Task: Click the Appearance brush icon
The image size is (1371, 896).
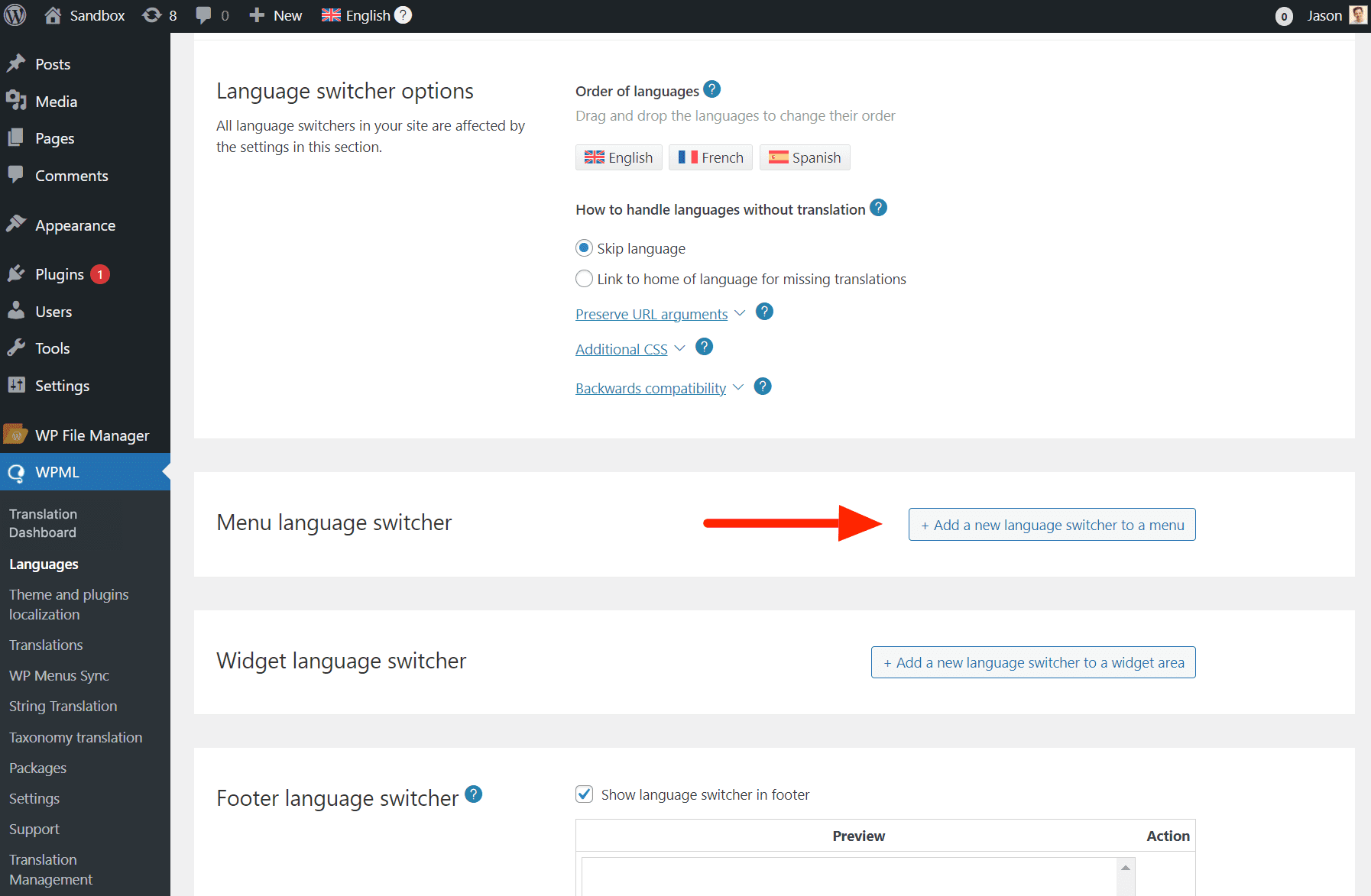Action: coord(16,224)
